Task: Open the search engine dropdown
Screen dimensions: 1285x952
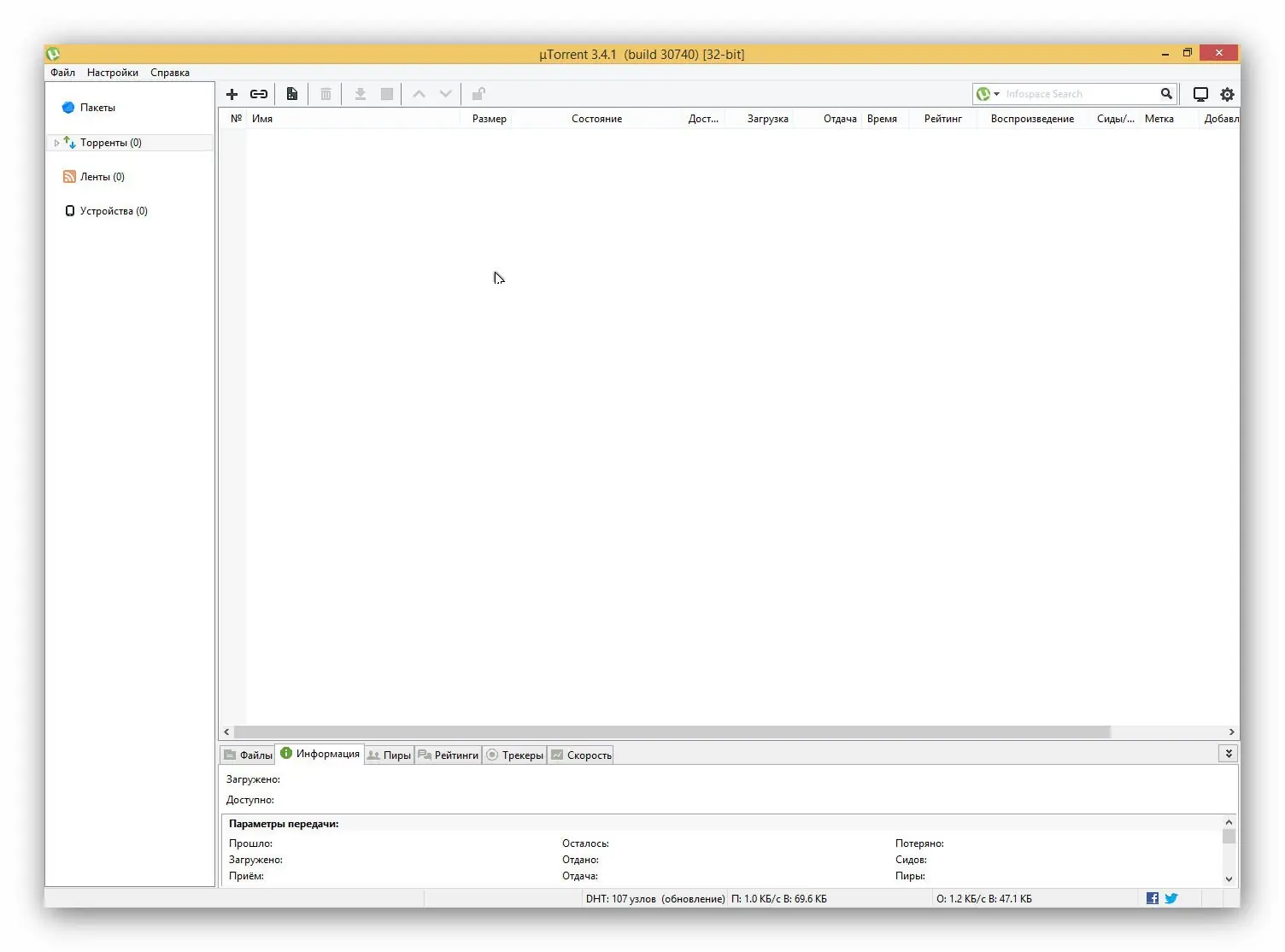Action: 996,93
